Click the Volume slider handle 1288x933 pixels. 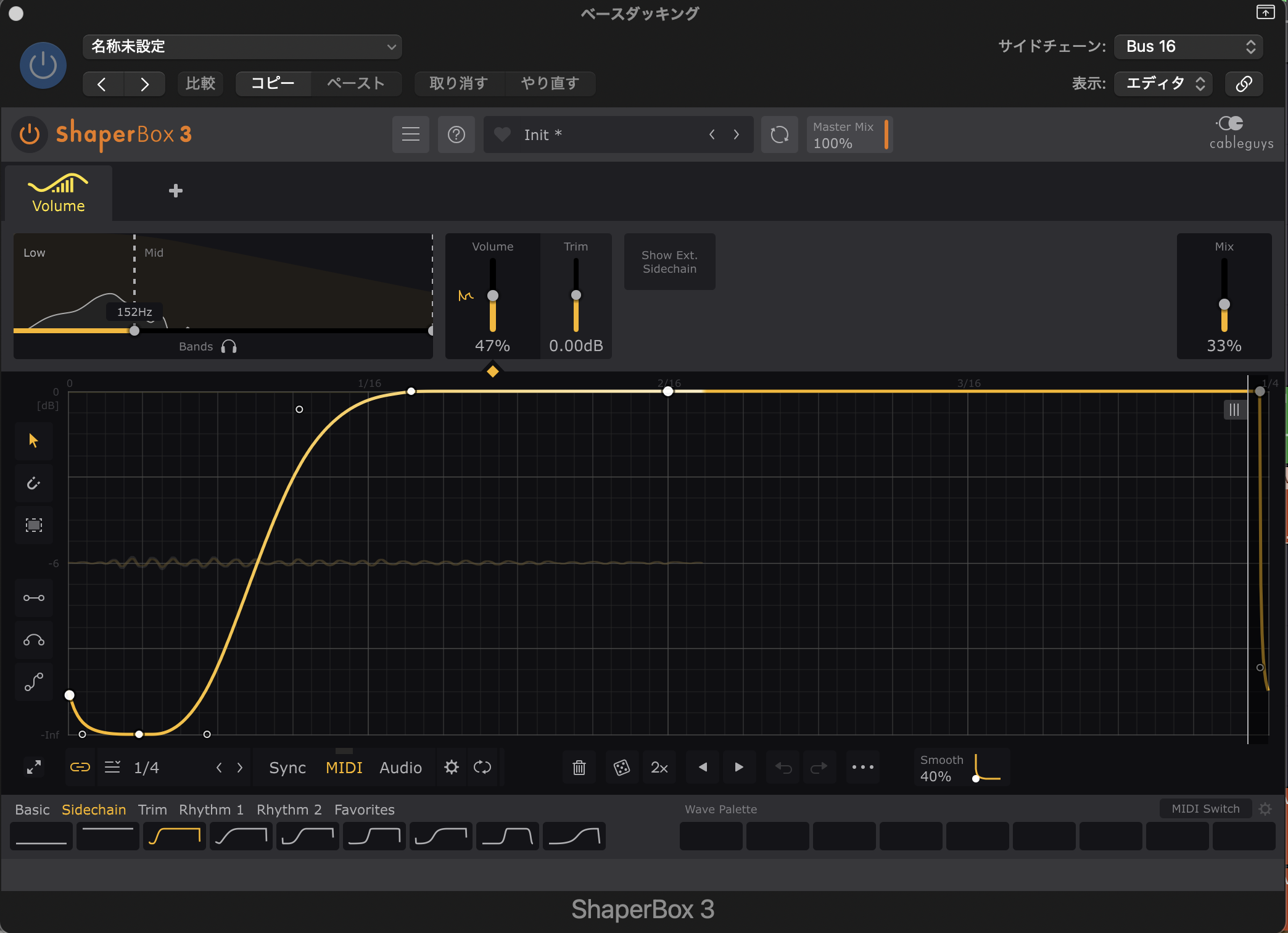(x=493, y=296)
